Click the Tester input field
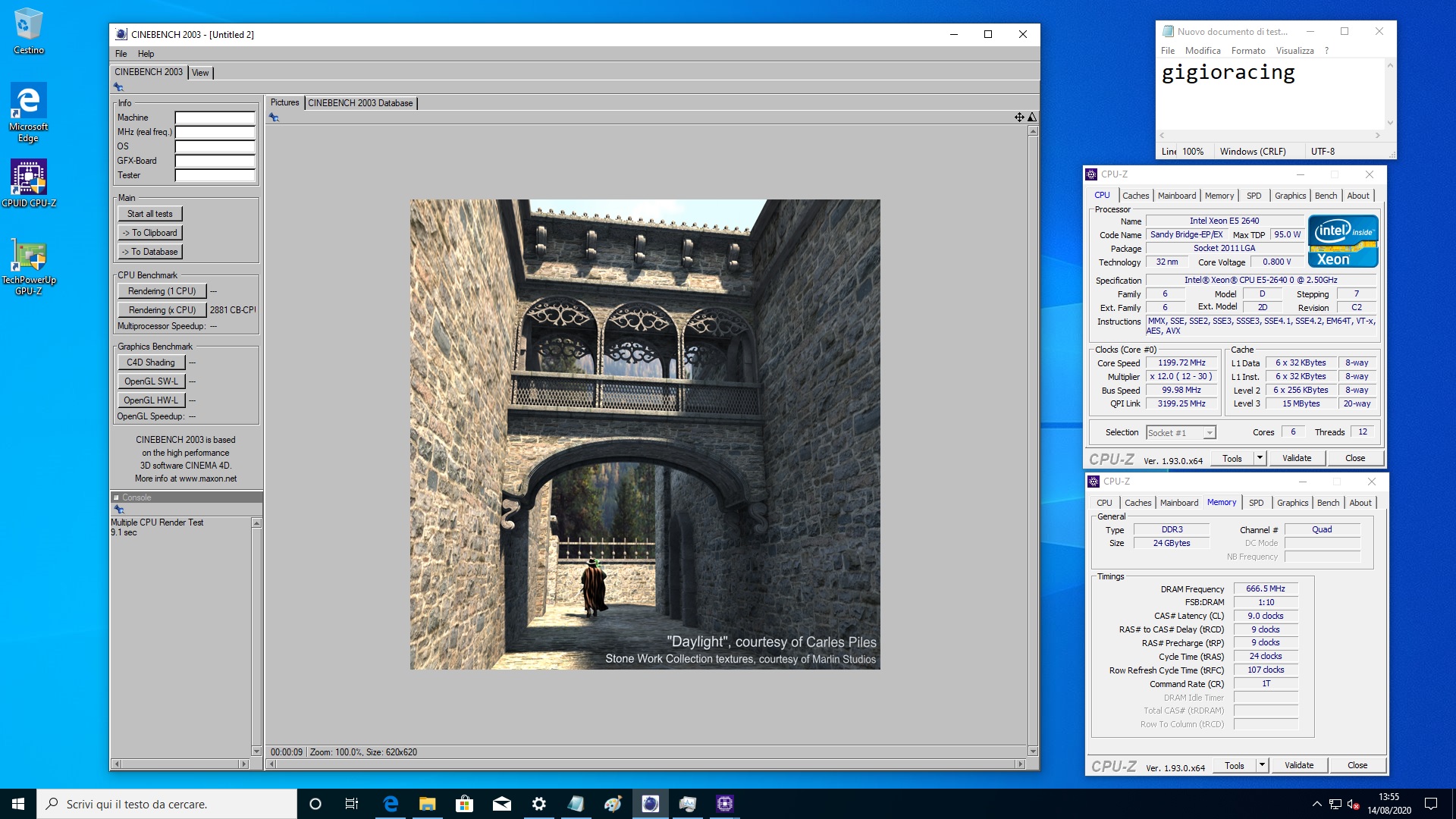 pyautogui.click(x=215, y=175)
